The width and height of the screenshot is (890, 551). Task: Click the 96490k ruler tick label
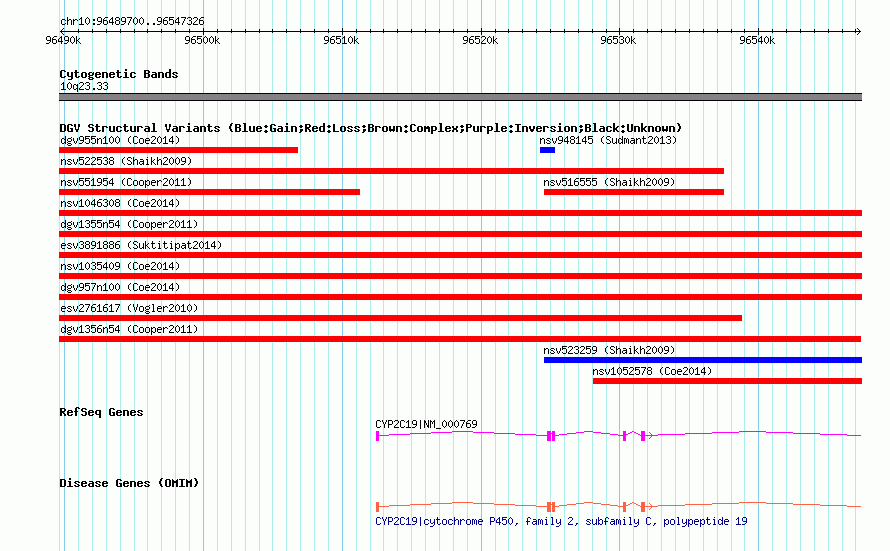tap(63, 40)
